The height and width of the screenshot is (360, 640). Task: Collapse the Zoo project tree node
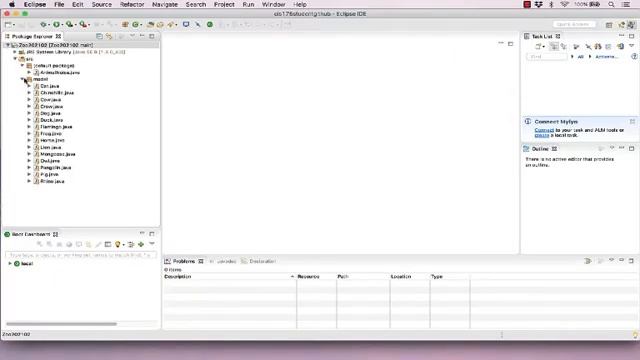click(8, 45)
